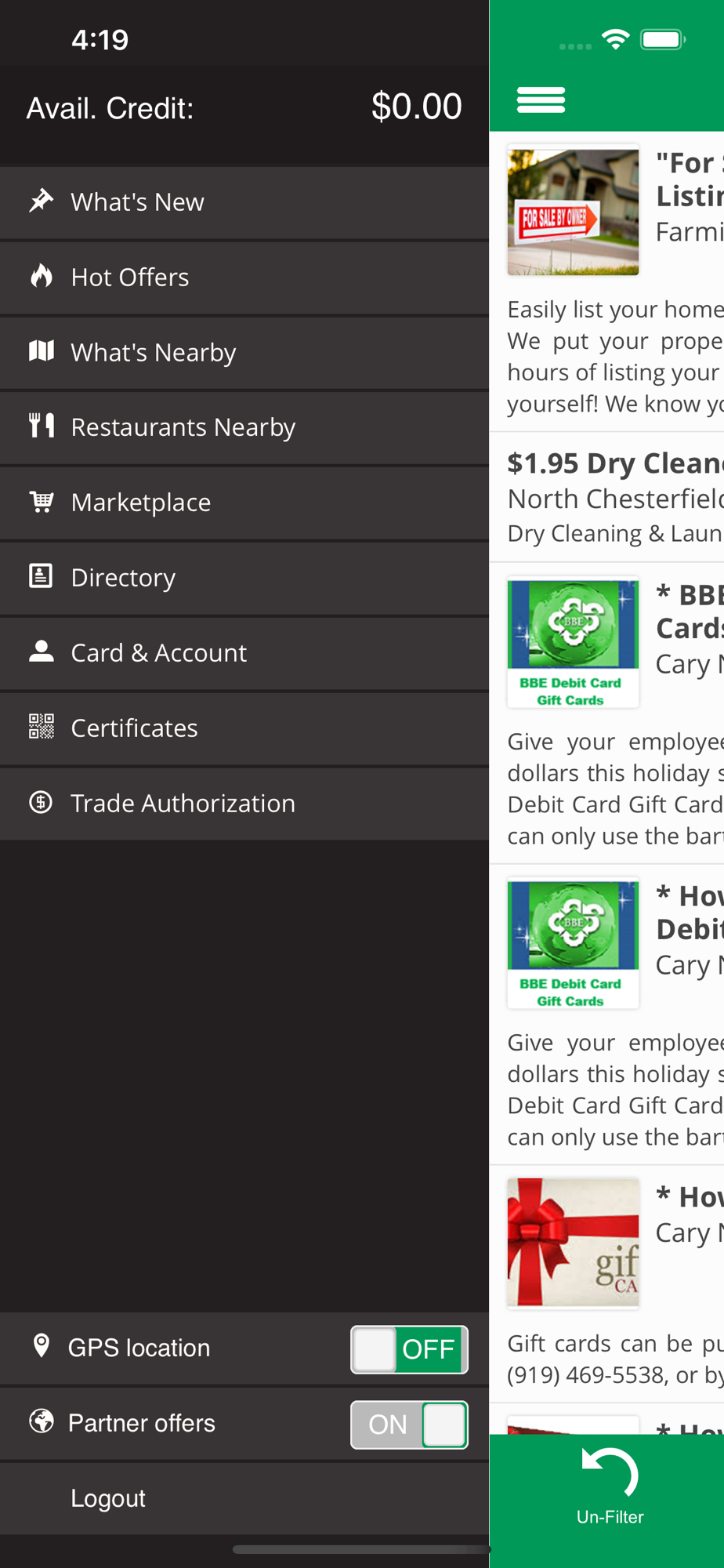Tap the fork and knife restaurants icon
This screenshot has height=1568, width=724.
[41, 426]
